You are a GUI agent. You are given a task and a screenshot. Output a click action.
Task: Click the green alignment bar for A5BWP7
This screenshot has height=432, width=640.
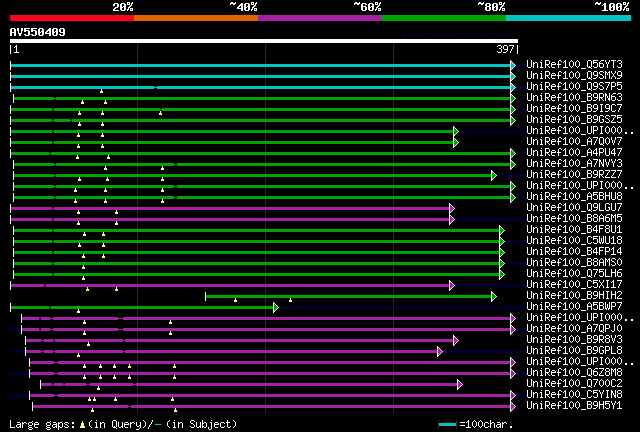142,307
